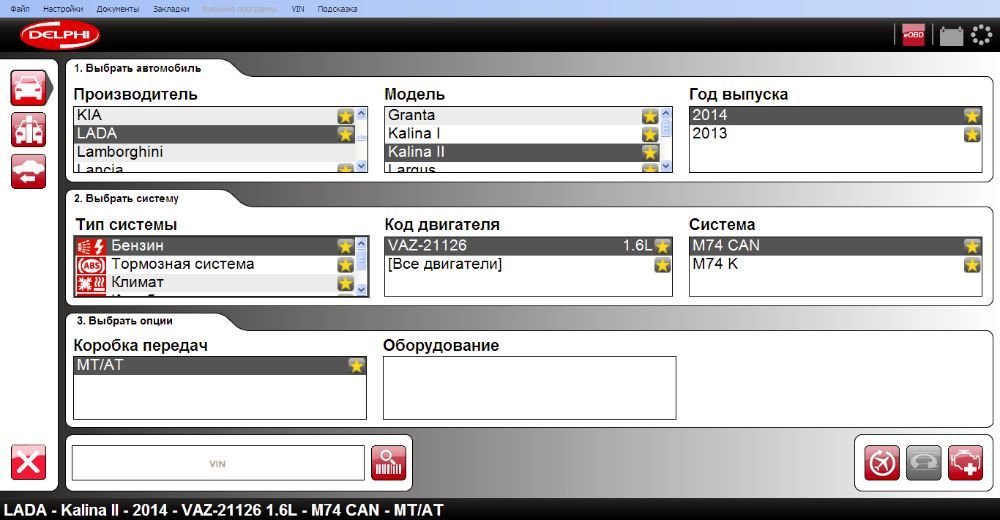The image size is (1000, 520).
Task: Click the ABS brake system icon
Action: [91, 265]
